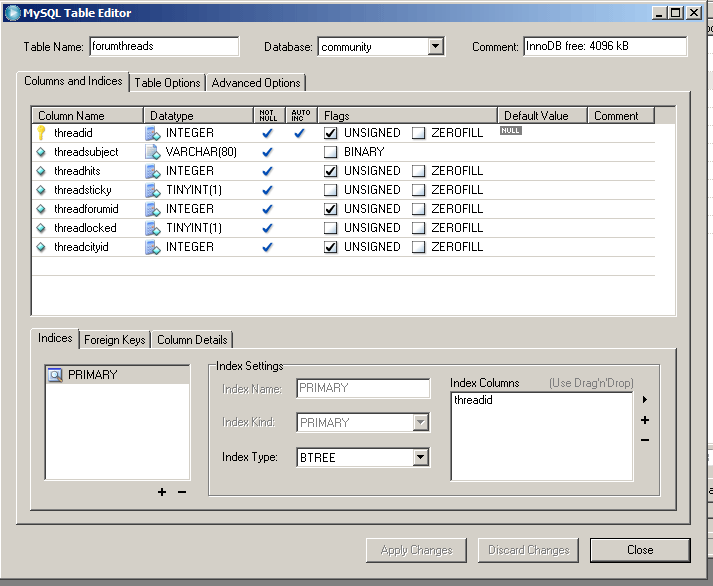Click the datatype icon in threadsticky row

[x=153, y=190]
